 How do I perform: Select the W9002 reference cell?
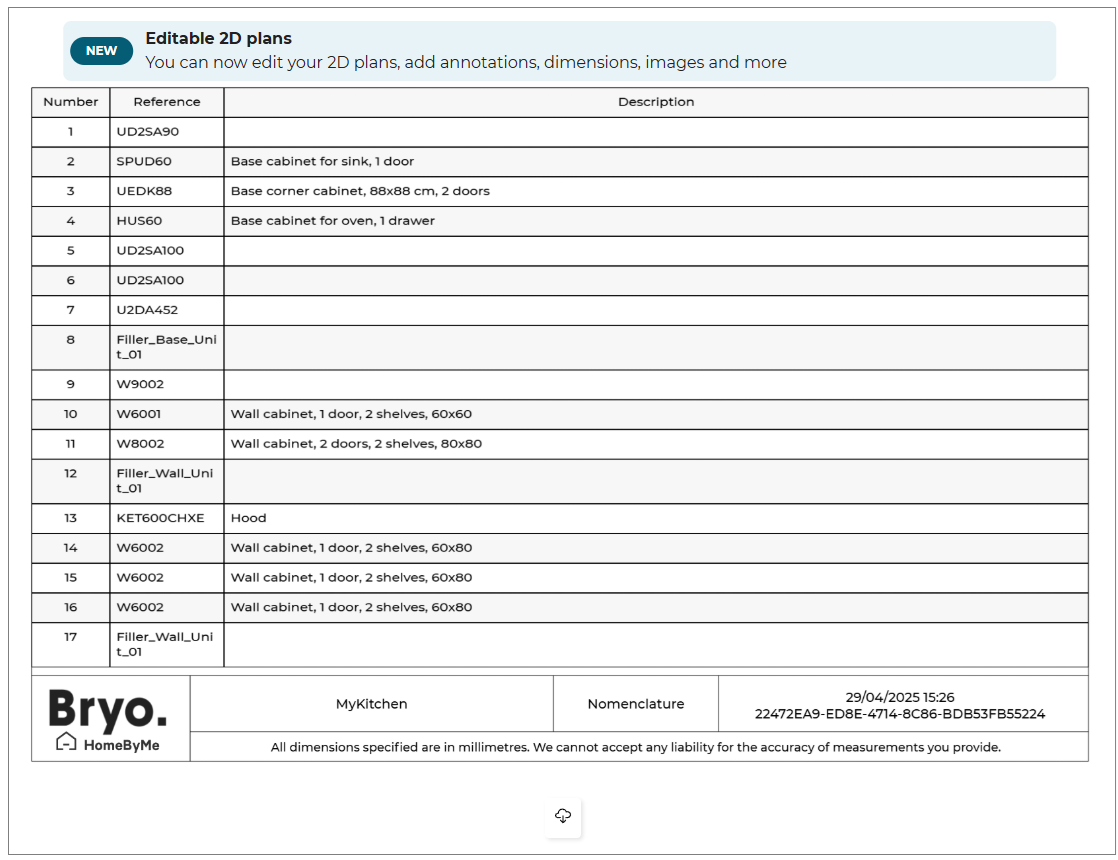140,384
